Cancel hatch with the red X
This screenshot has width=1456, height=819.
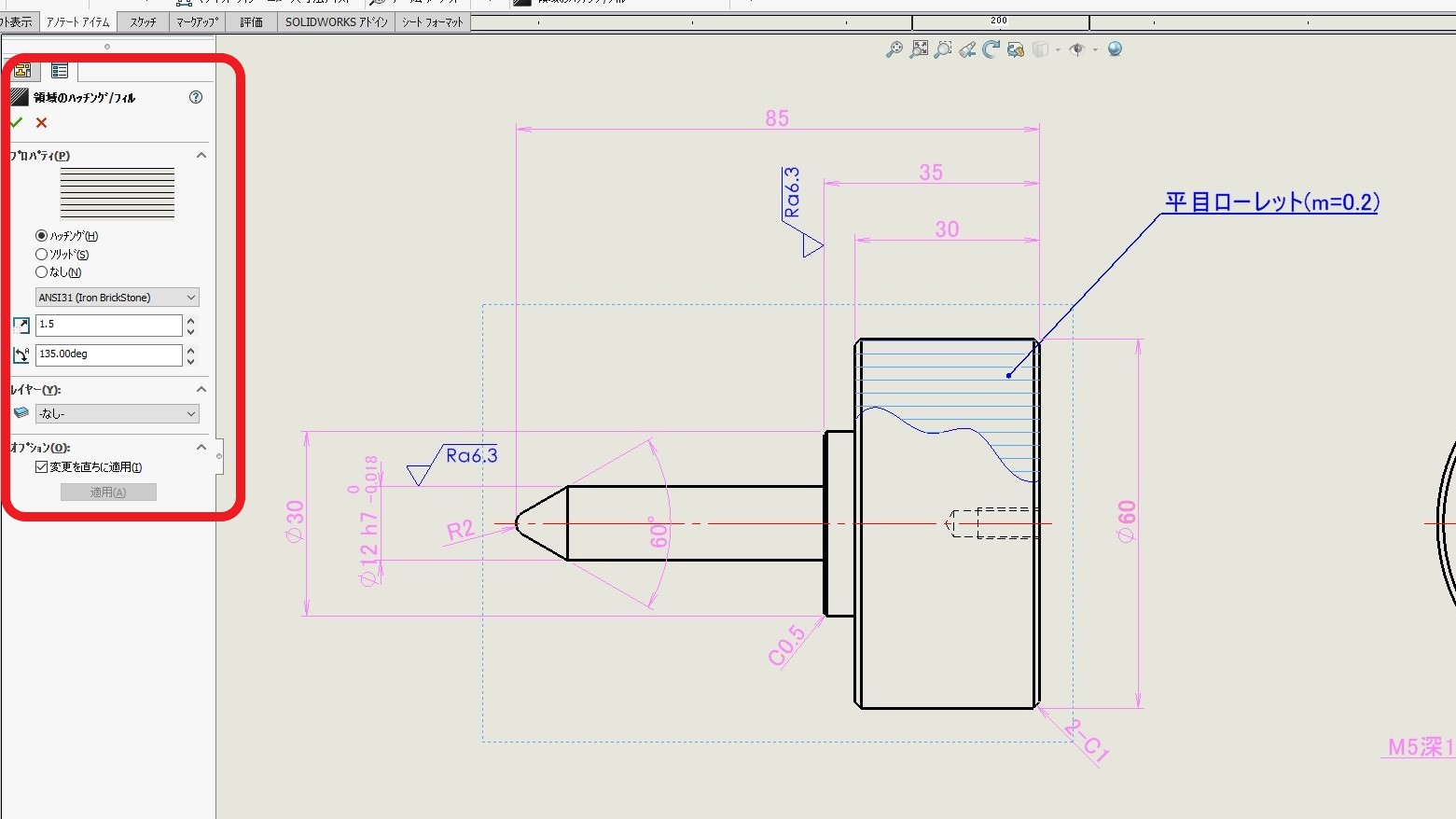point(41,122)
